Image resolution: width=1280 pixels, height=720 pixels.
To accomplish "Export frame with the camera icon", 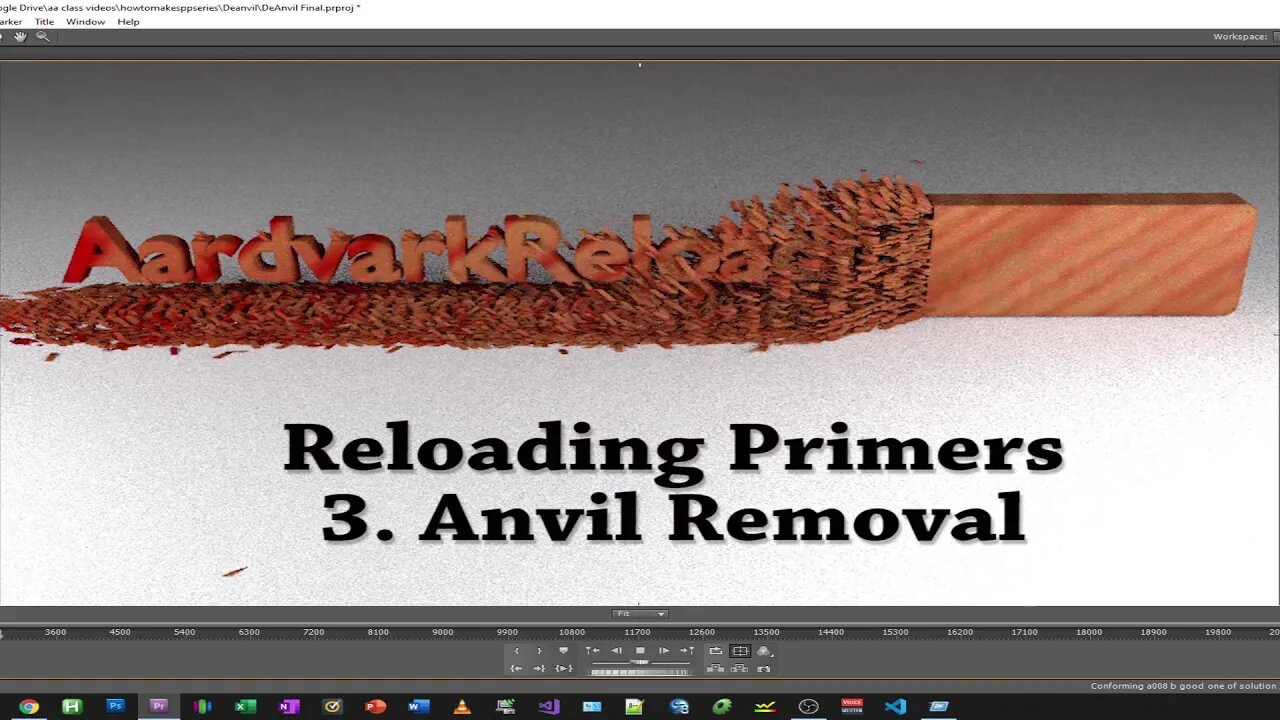I will tap(764, 668).
